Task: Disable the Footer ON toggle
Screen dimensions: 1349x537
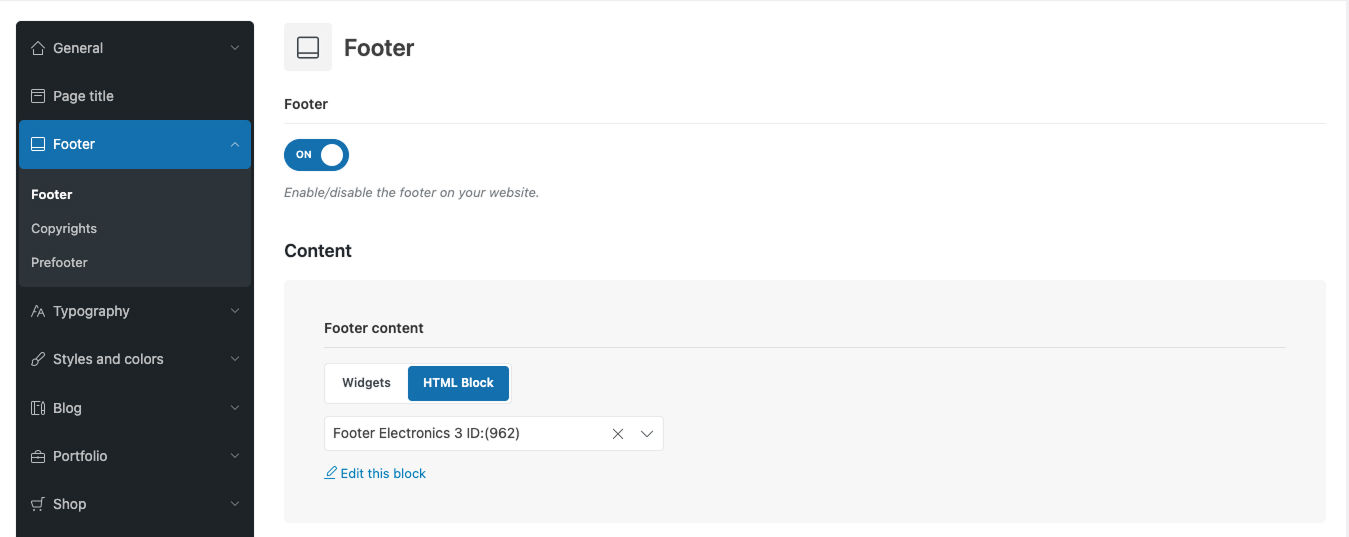Action: (317, 155)
